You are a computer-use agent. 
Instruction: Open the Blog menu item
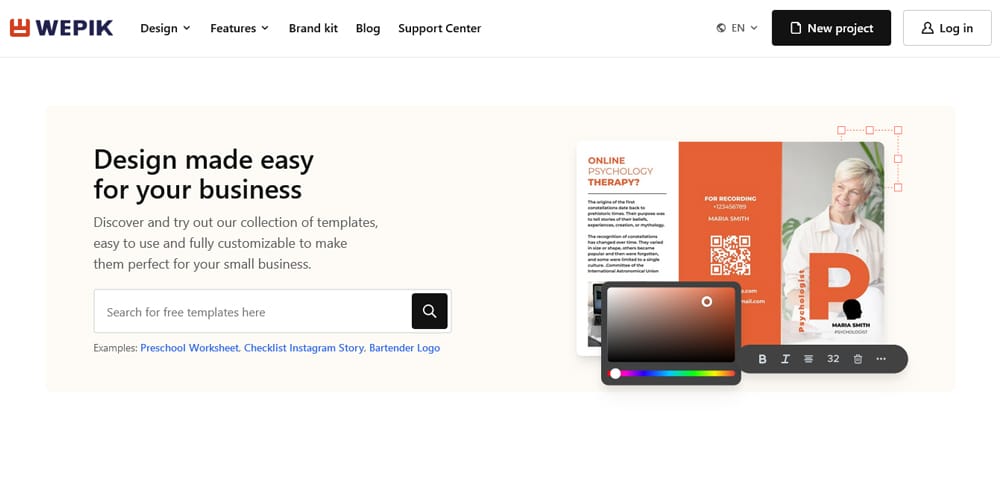tap(368, 28)
